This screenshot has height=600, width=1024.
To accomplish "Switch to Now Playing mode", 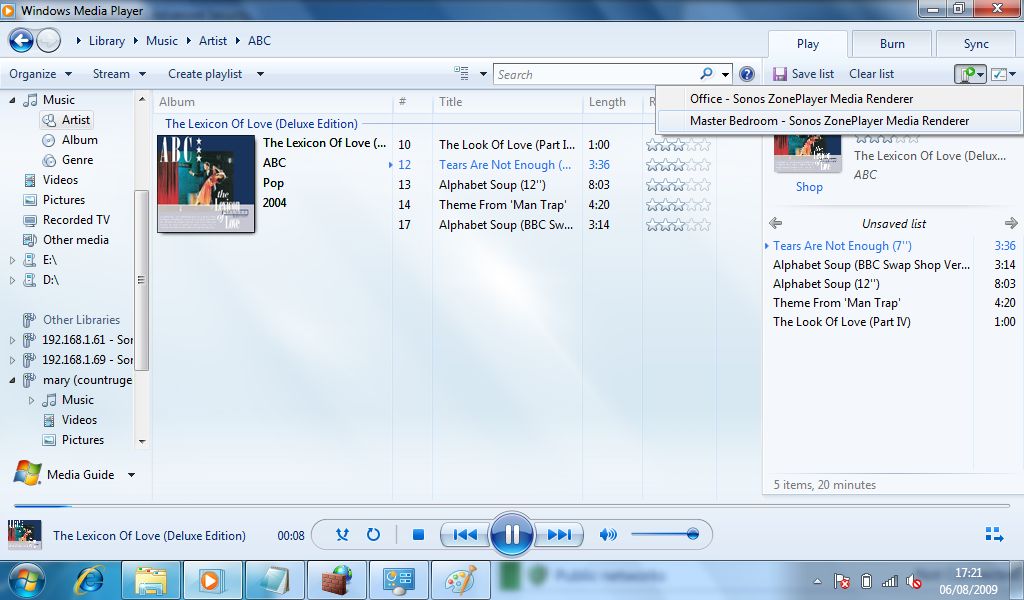I will coord(994,535).
